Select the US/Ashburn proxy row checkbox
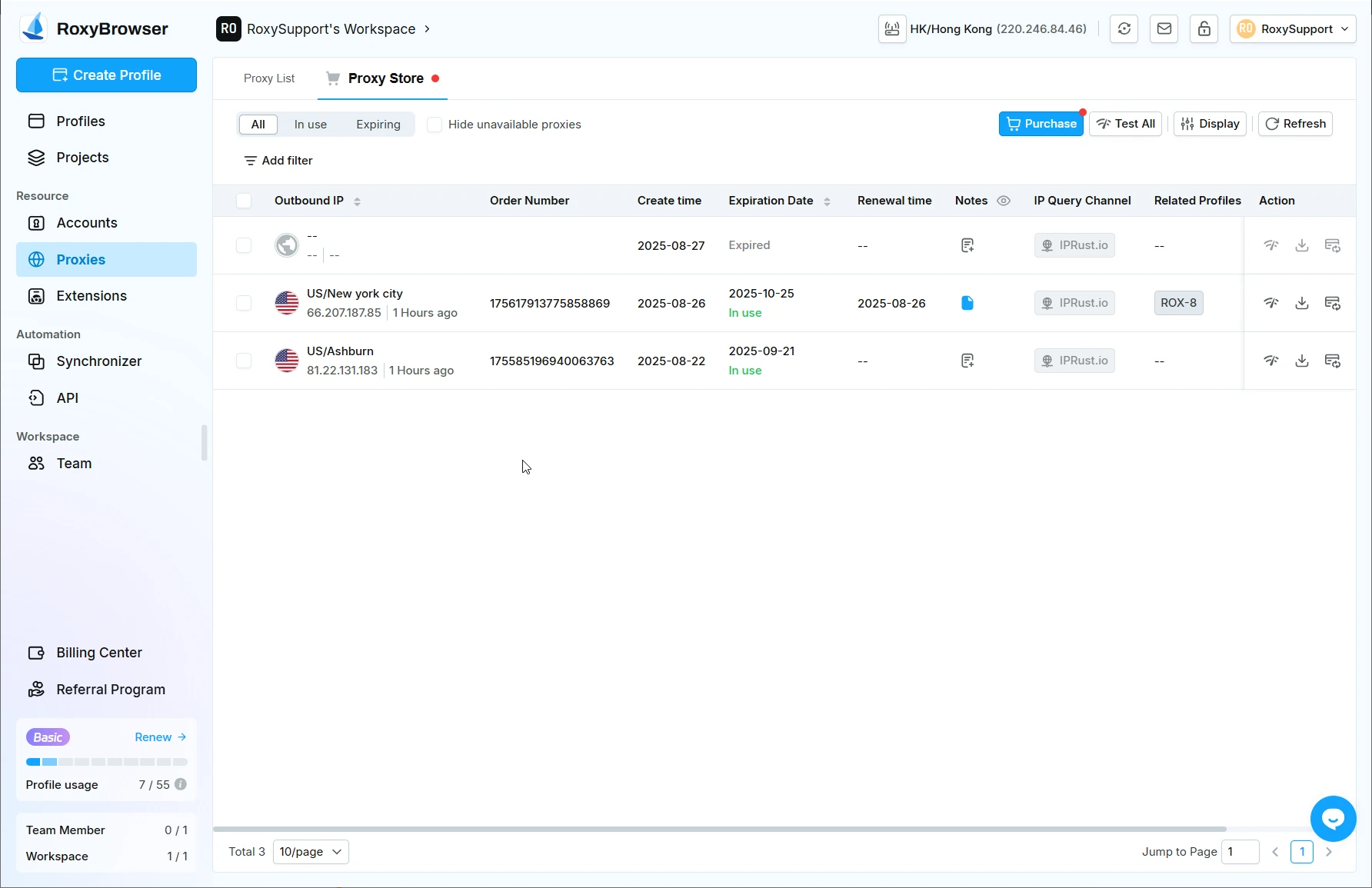The image size is (1372, 888). point(244,361)
